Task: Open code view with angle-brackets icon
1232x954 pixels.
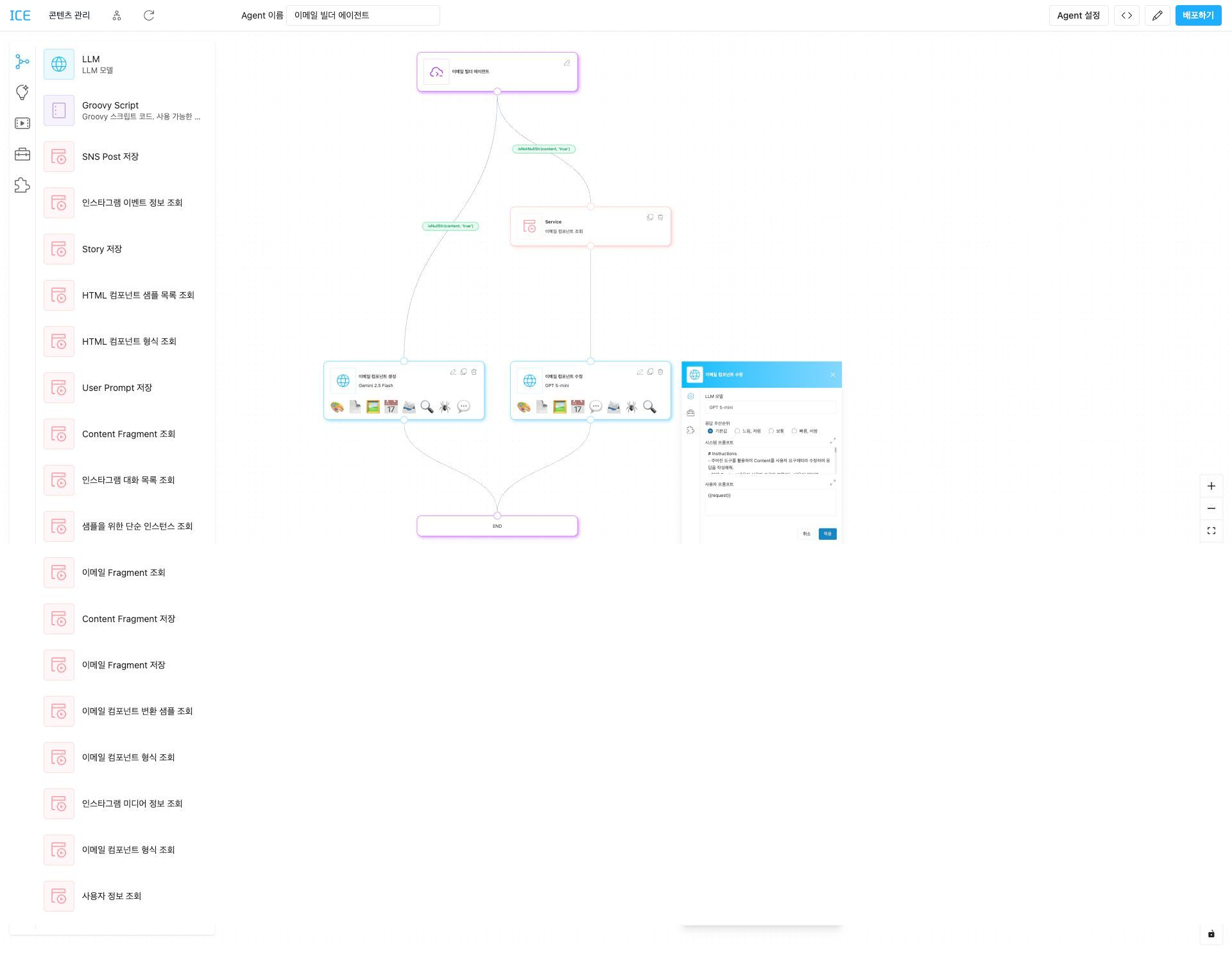Action: click(1127, 15)
